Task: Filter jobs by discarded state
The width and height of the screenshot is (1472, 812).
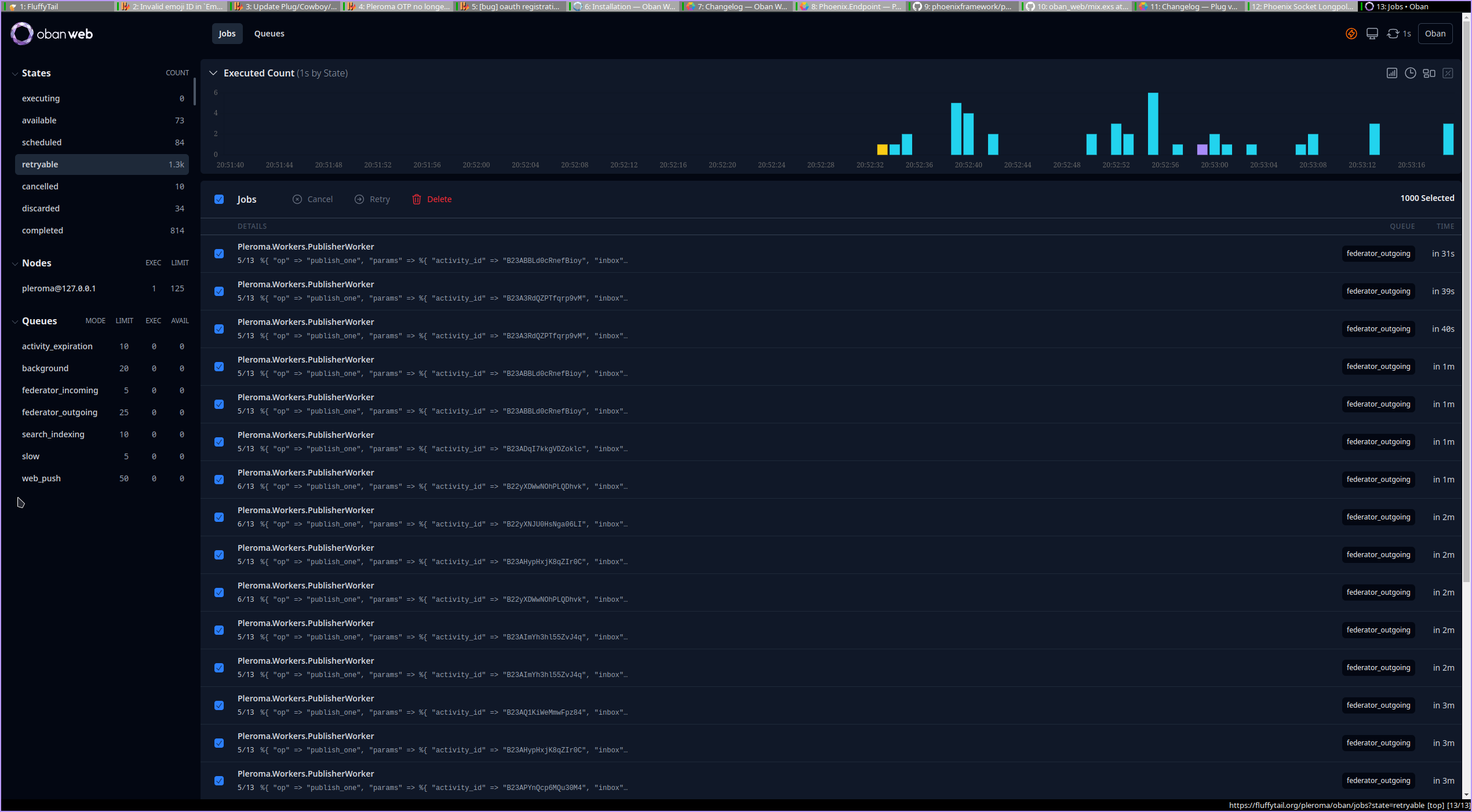Action: 41,209
